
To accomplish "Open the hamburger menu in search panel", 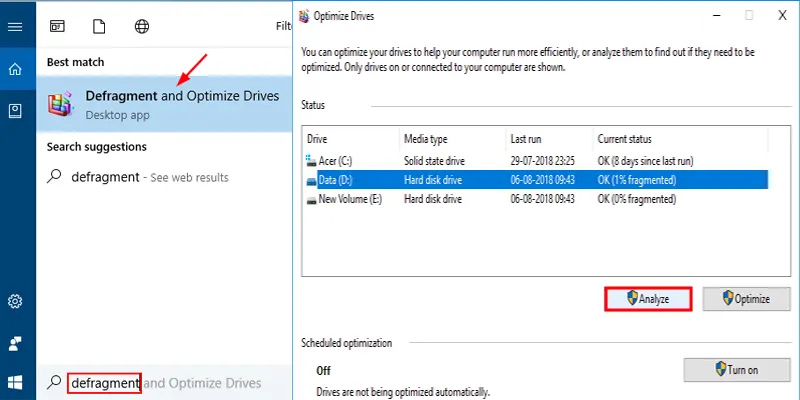I will pos(15,27).
